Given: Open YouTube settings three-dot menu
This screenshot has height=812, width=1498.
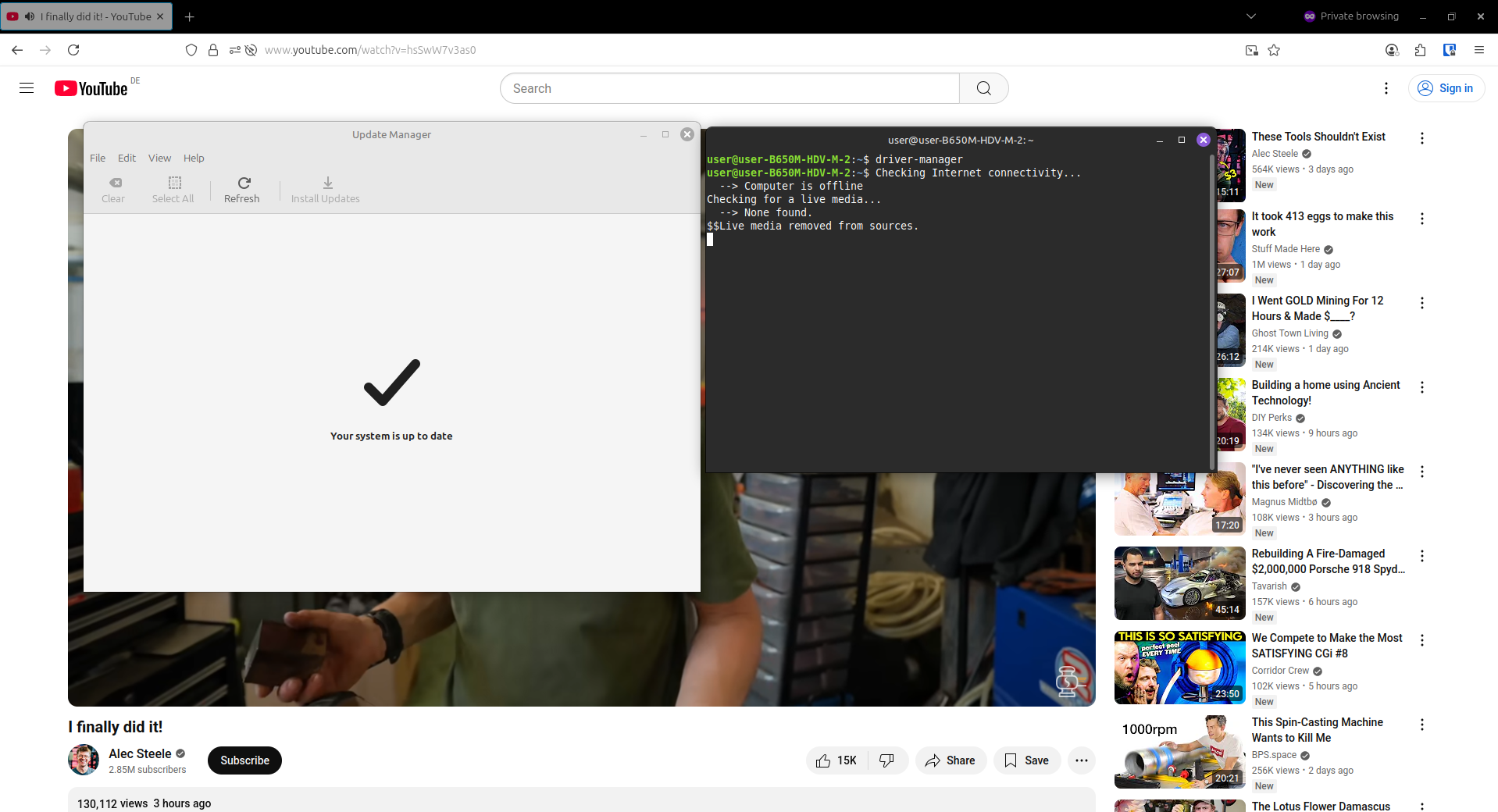Looking at the screenshot, I should [x=1386, y=88].
